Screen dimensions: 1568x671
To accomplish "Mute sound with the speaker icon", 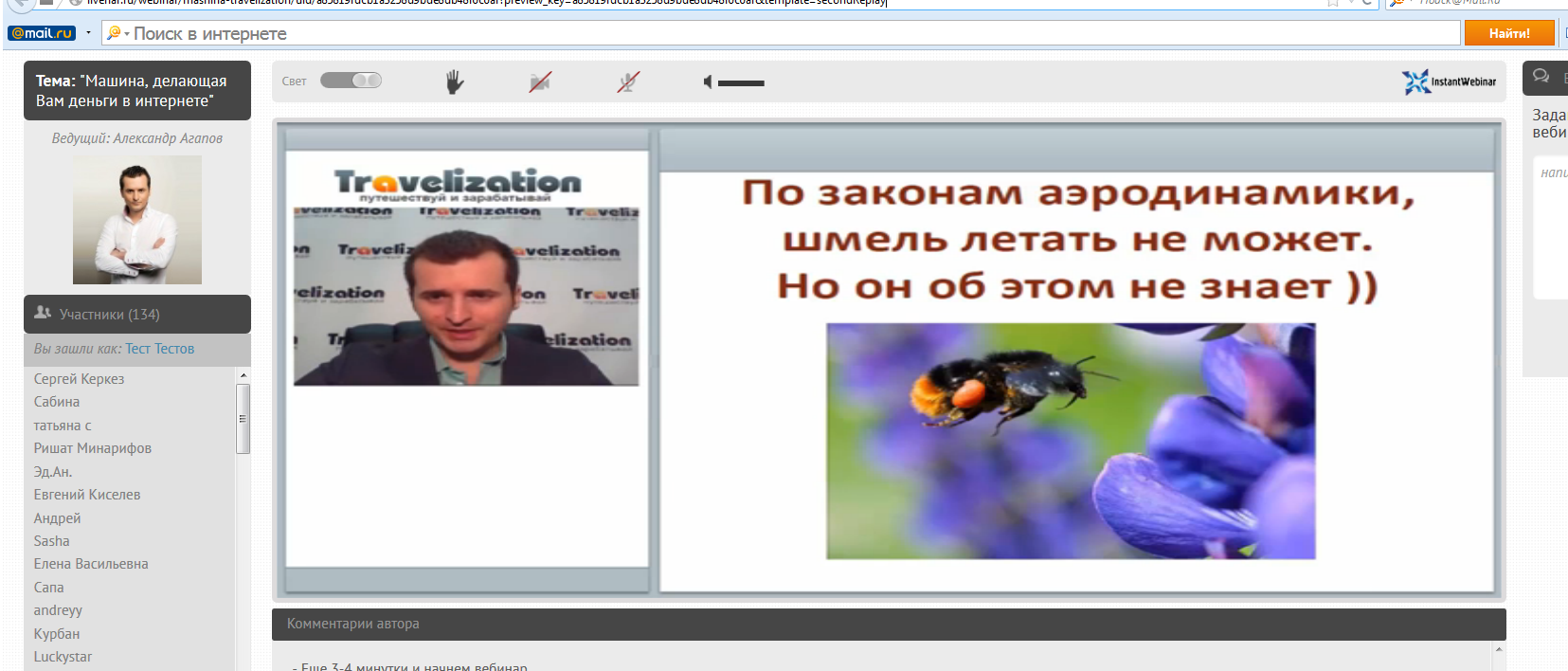I will coord(707,82).
